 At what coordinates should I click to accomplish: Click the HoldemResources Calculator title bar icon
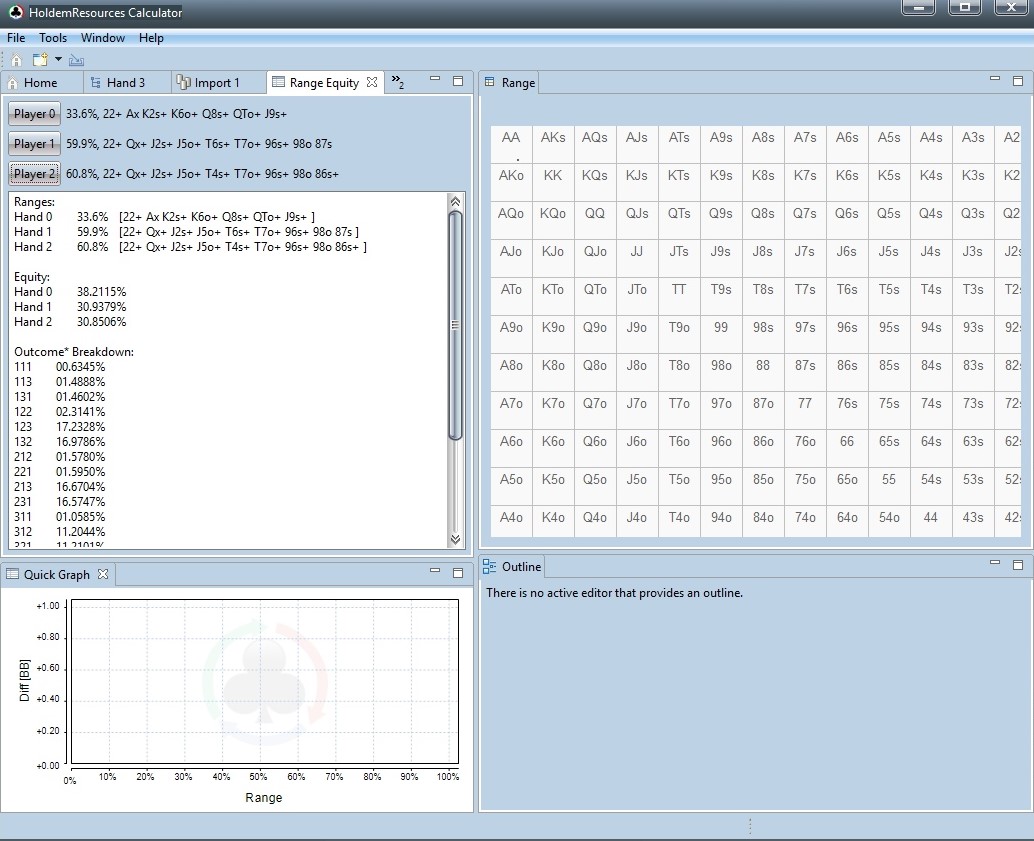(x=15, y=12)
